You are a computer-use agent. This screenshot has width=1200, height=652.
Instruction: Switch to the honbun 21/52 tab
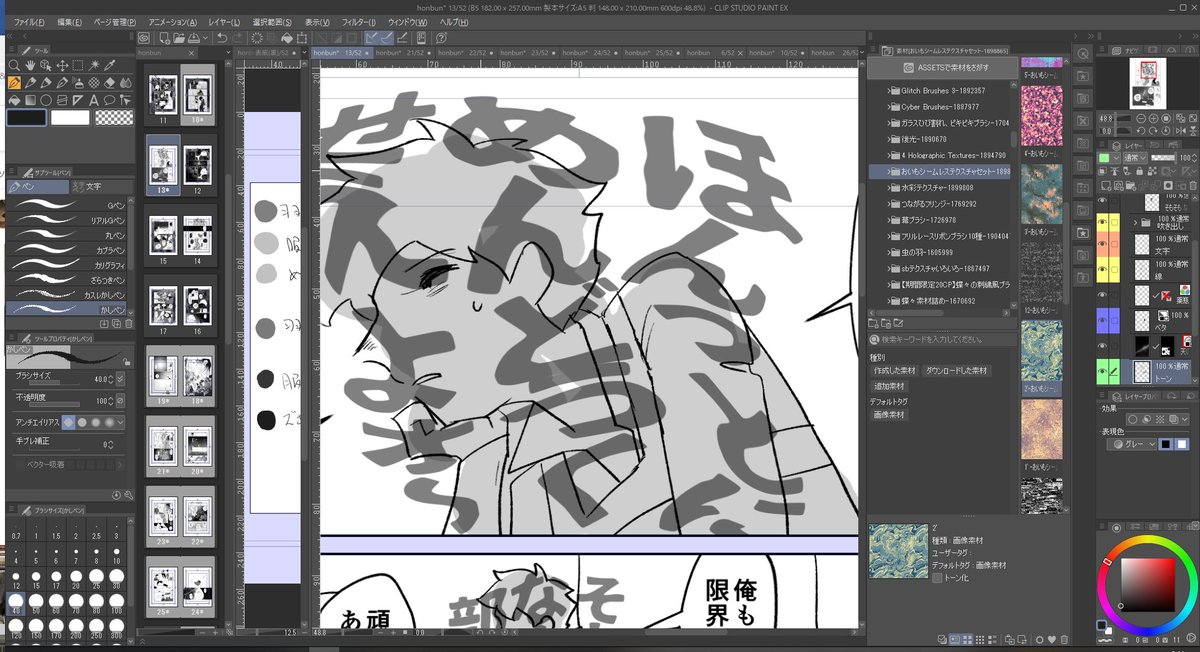[x=403, y=52]
